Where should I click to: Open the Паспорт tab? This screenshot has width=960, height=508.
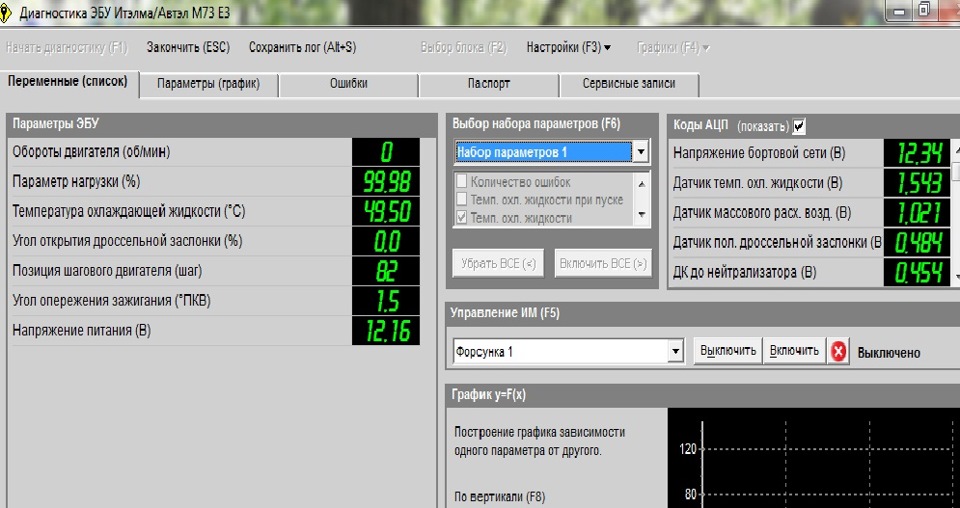point(489,84)
